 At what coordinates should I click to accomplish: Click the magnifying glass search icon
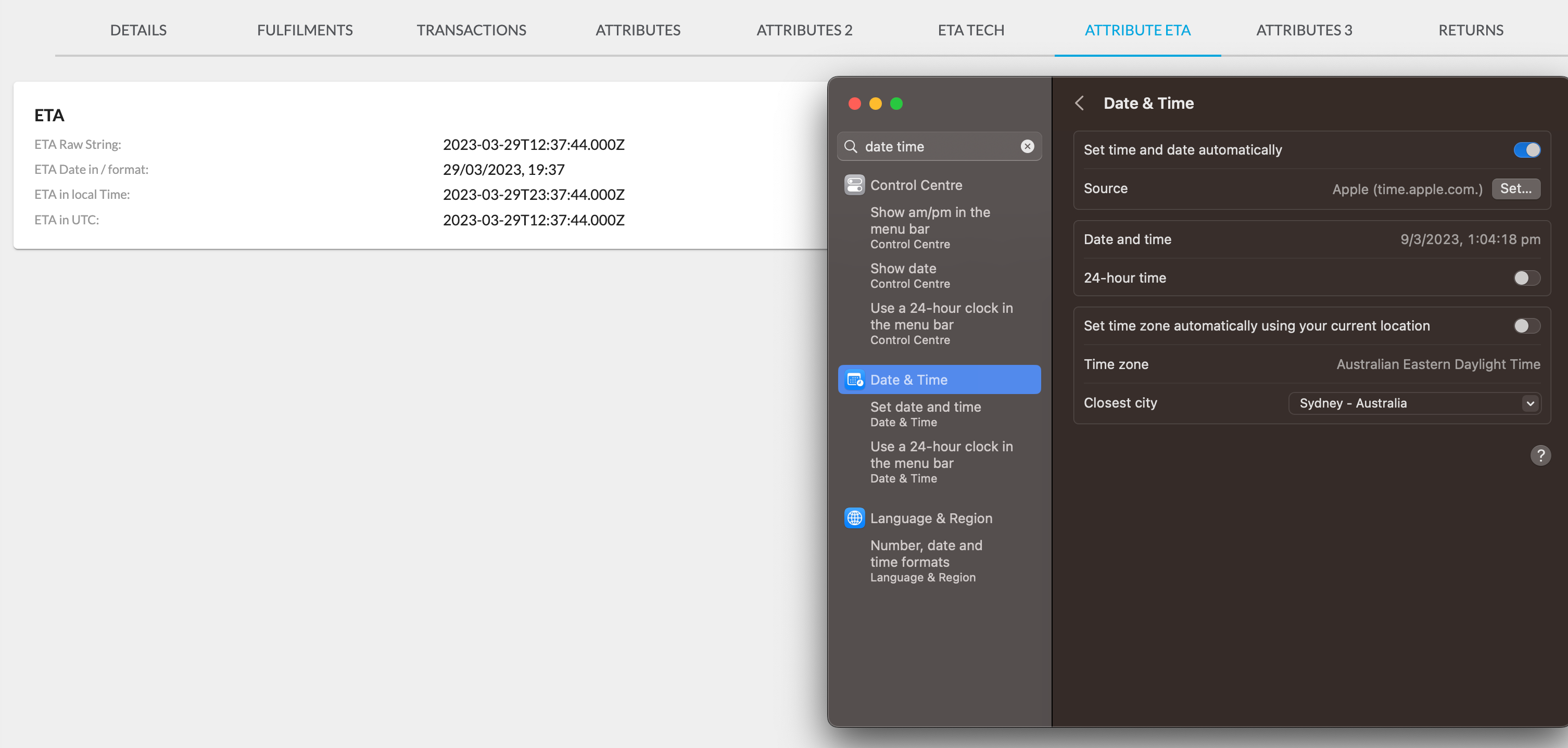coord(851,147)
